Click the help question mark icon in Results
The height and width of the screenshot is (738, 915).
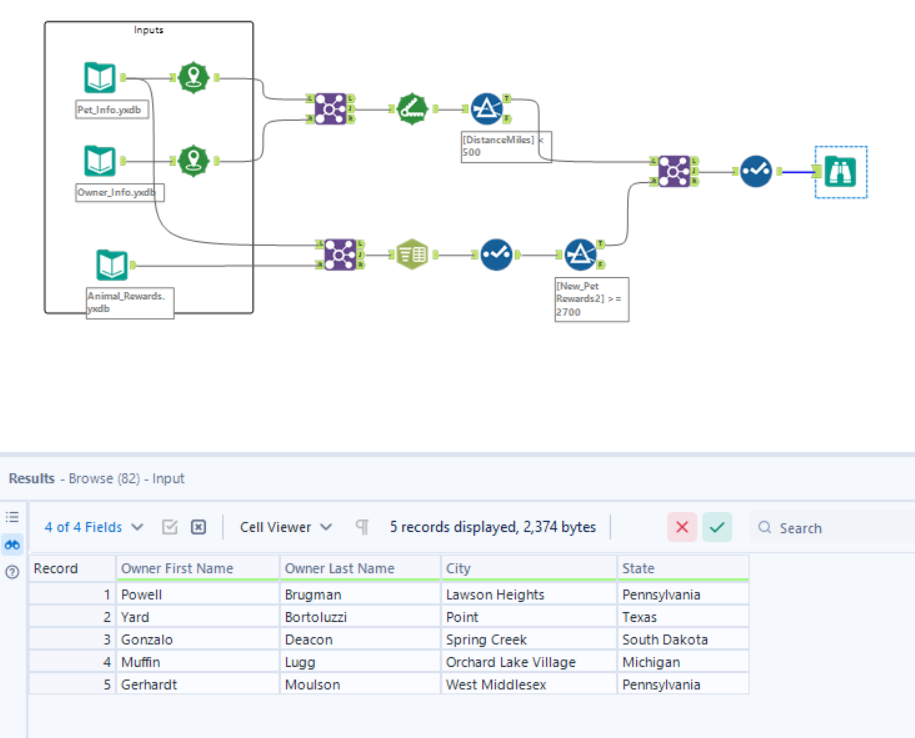point(12,572)
